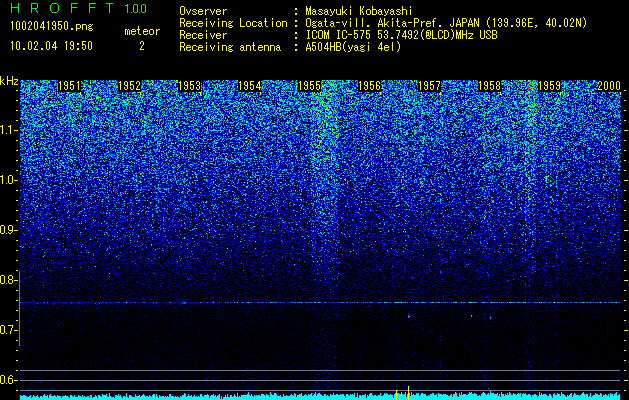Click the 1952 time marker

[x=130, y=86]
